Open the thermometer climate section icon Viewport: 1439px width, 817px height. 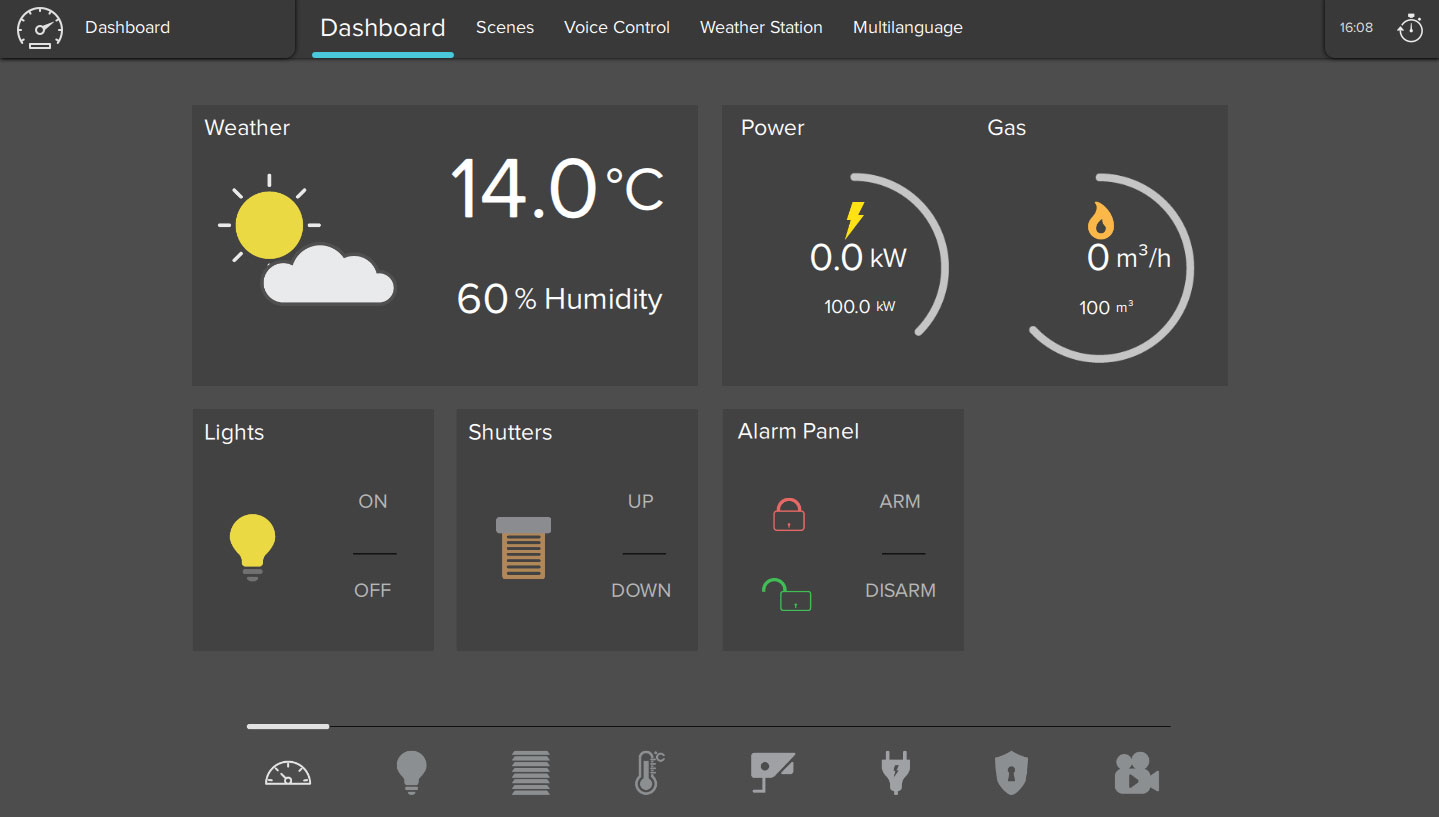coord(649,773)
